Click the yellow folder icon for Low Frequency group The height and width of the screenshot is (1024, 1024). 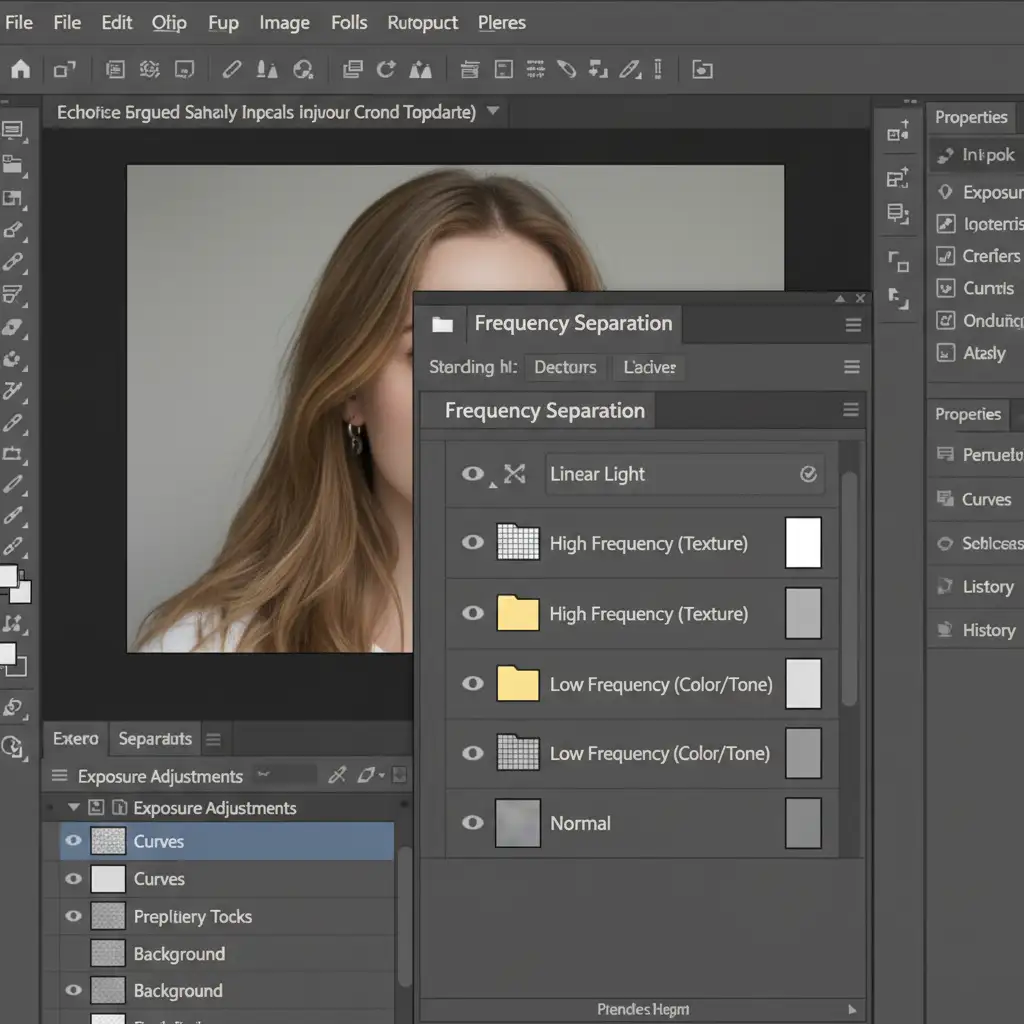point(518,684)
